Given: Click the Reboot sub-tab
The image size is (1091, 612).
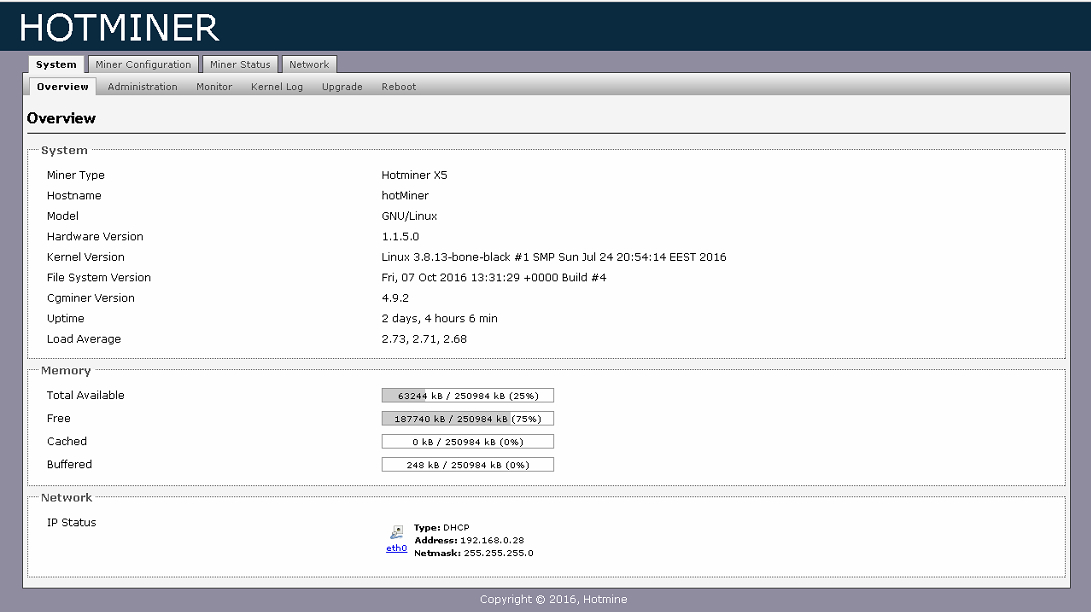Looking at the screenshot, I should pos(399,87).
